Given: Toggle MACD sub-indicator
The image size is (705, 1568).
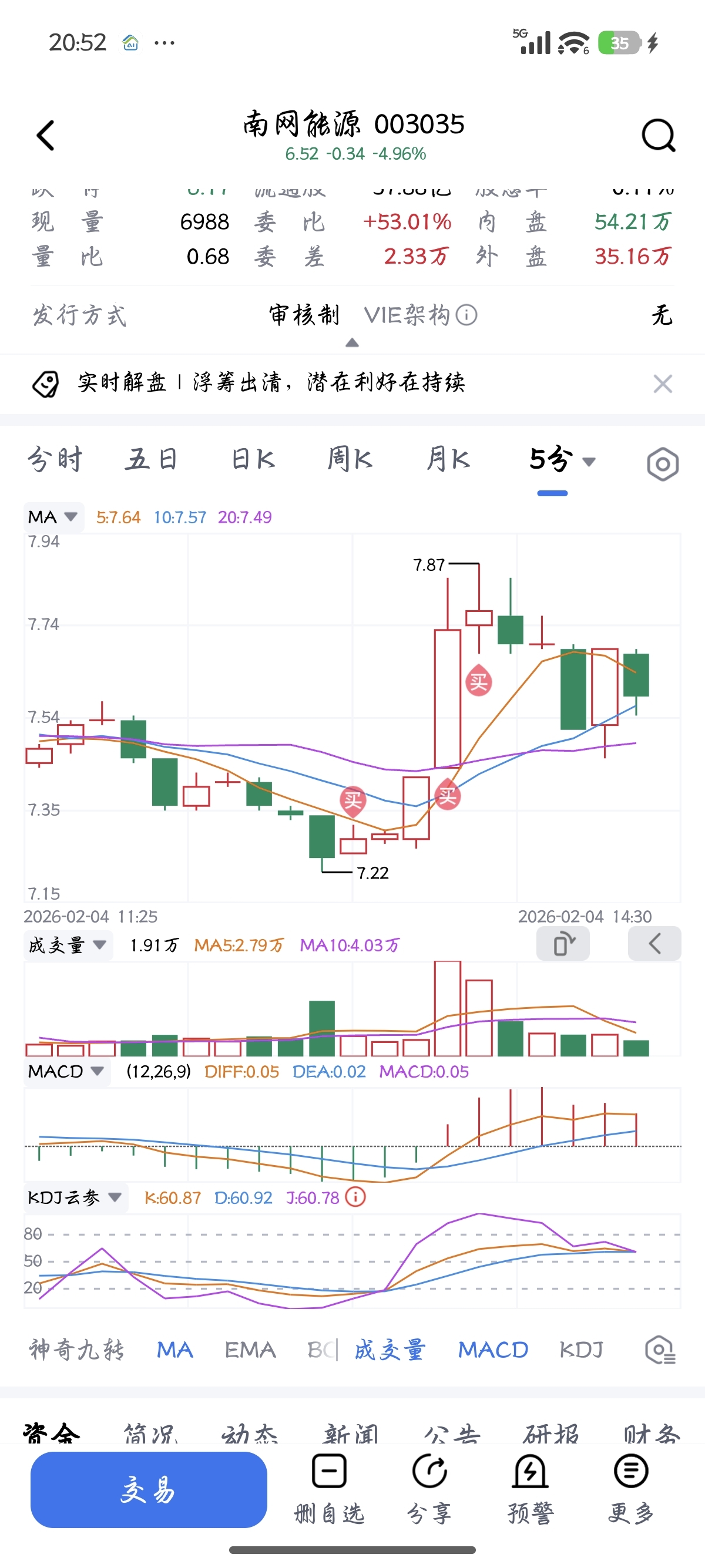Looking at the screenshot, I should tap(493, 1350).
